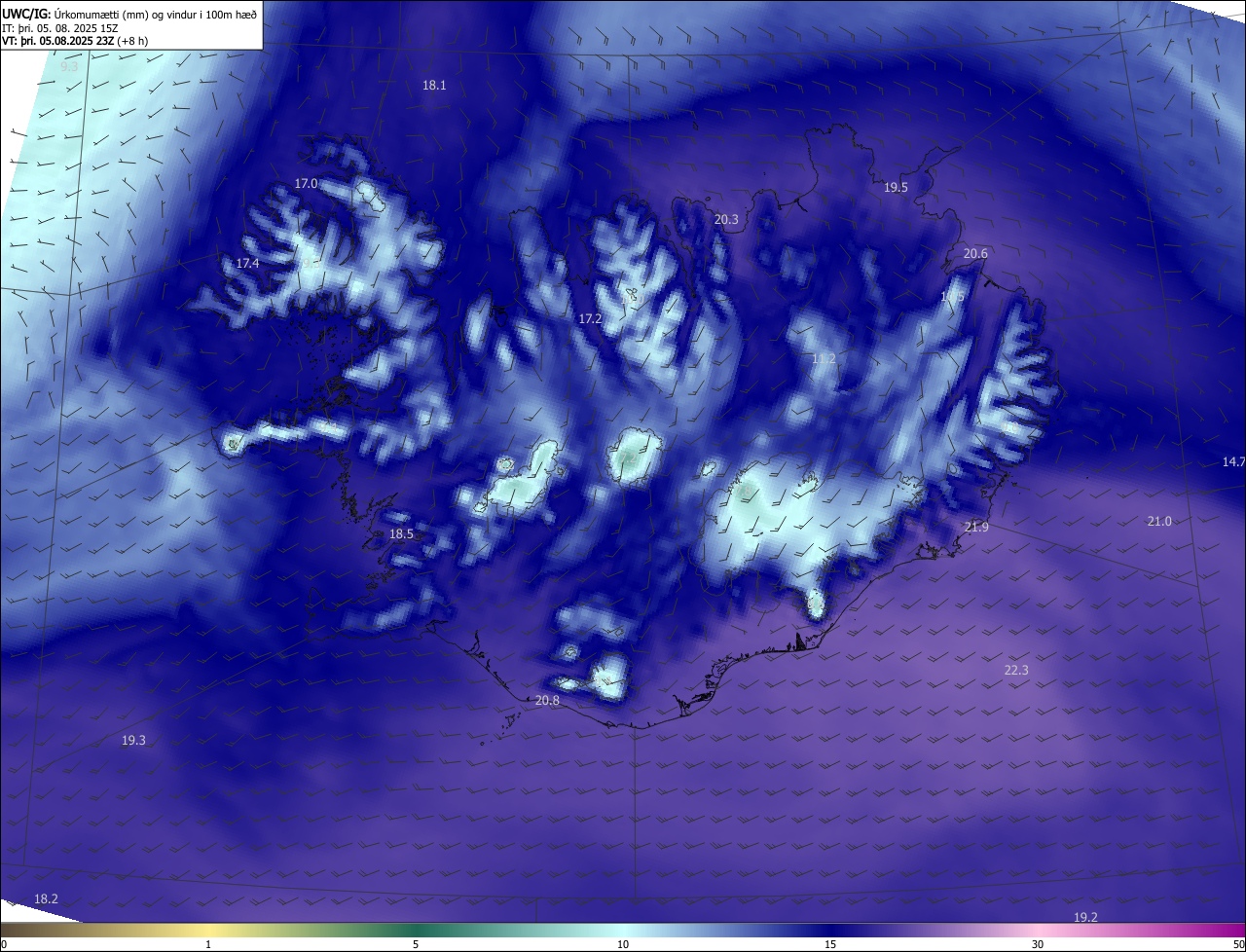
Task: Click the "IT: þri. 05. 08. 2025 15Z" line
Action: click(60, 29)
